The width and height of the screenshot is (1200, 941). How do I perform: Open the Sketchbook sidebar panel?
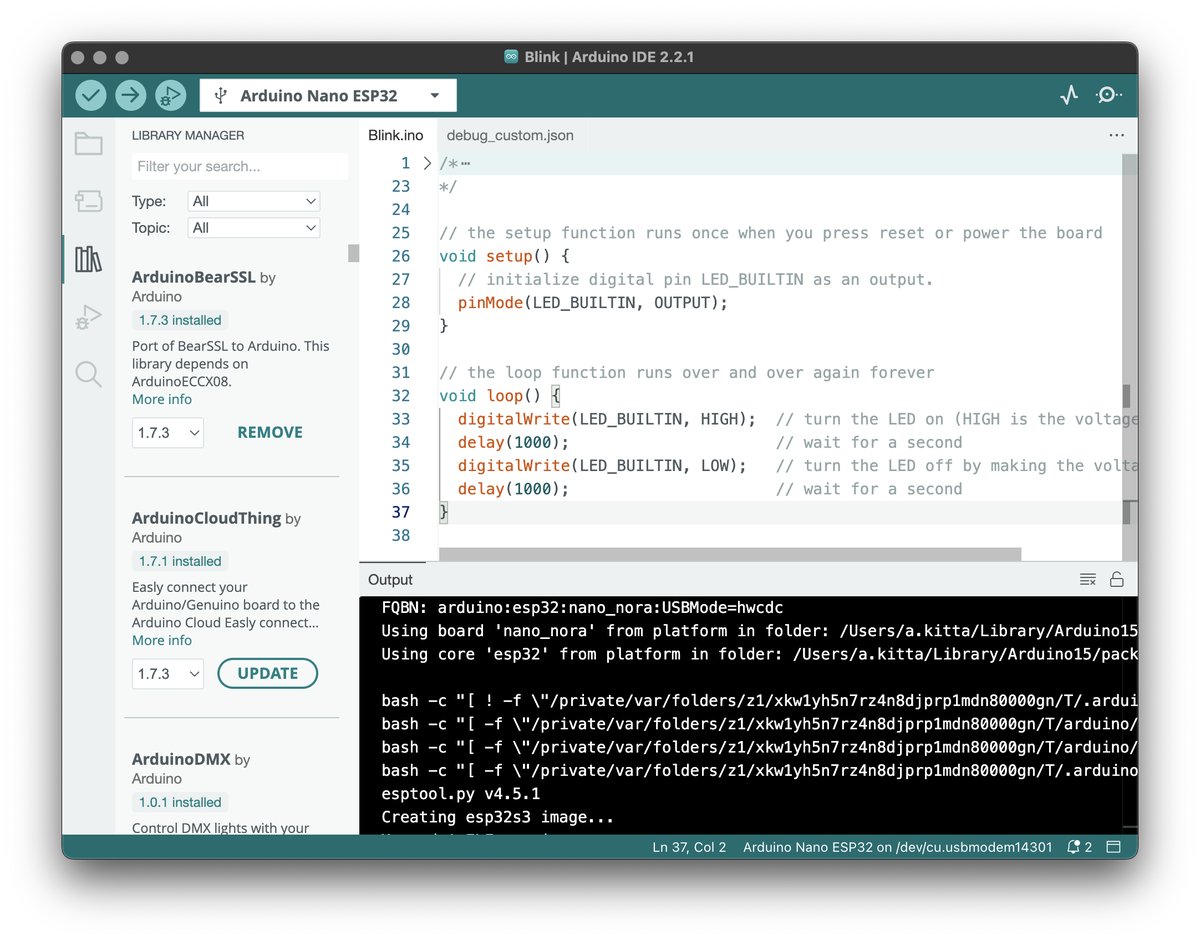(88, 144)
